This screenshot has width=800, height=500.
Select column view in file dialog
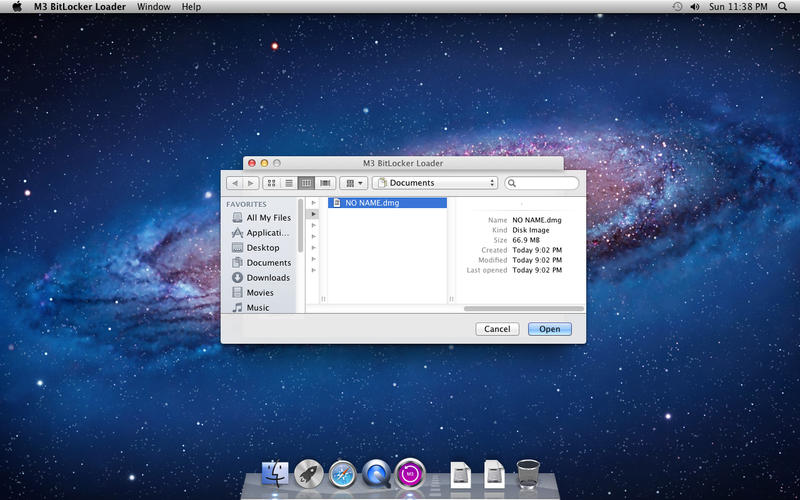coord(306,183)
